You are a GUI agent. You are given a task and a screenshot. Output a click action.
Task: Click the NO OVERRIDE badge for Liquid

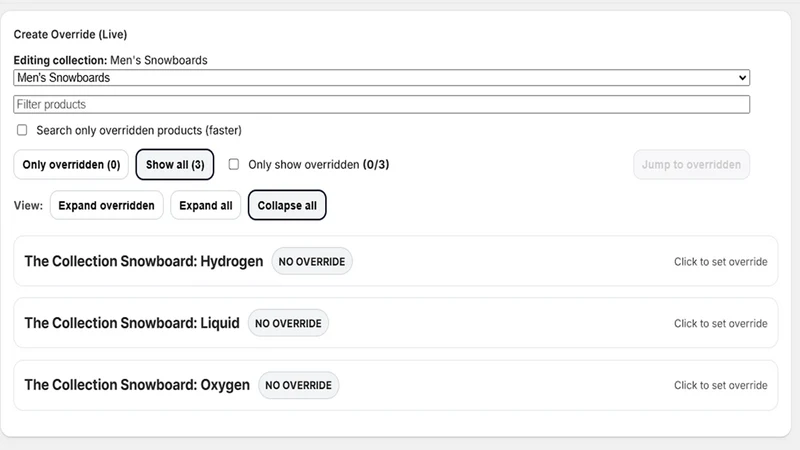coord(288,323)
